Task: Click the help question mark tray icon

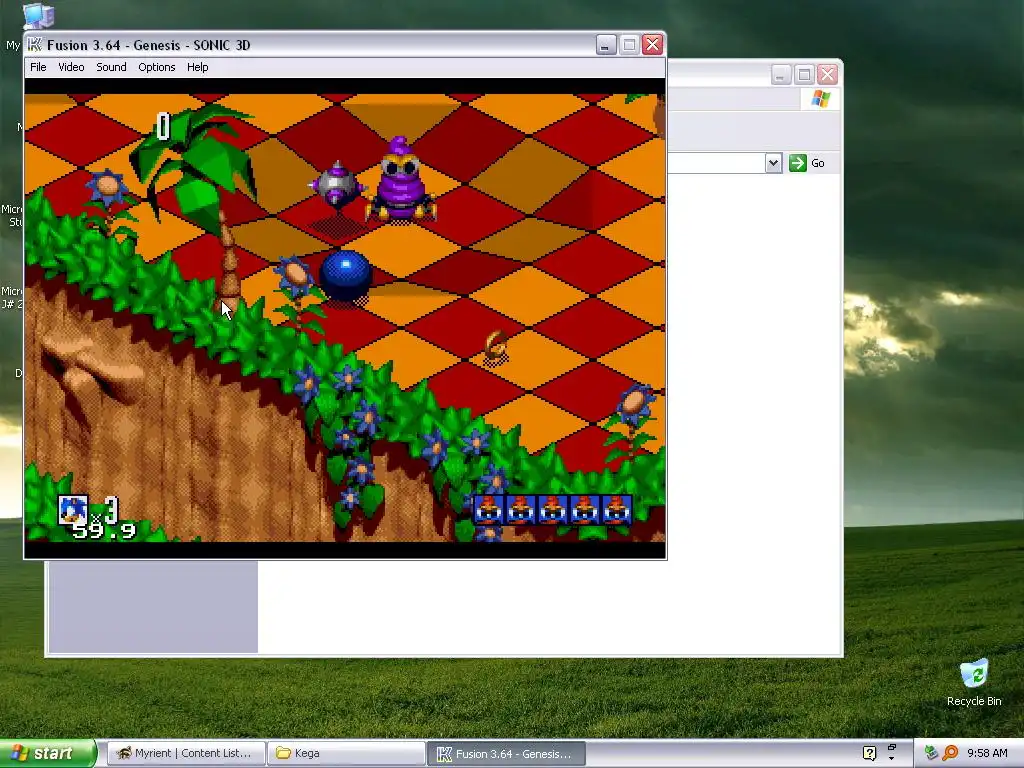Action: [x=869, y=753]
